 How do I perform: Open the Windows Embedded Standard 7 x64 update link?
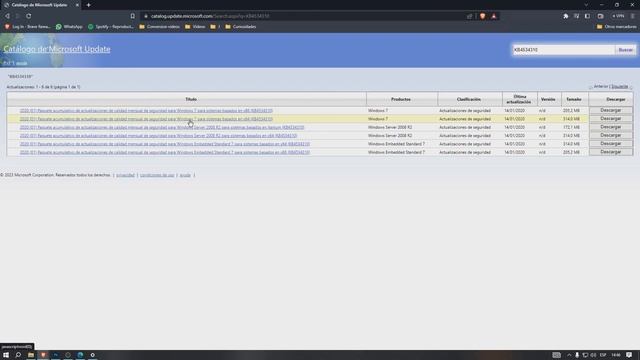click(165, 144)
